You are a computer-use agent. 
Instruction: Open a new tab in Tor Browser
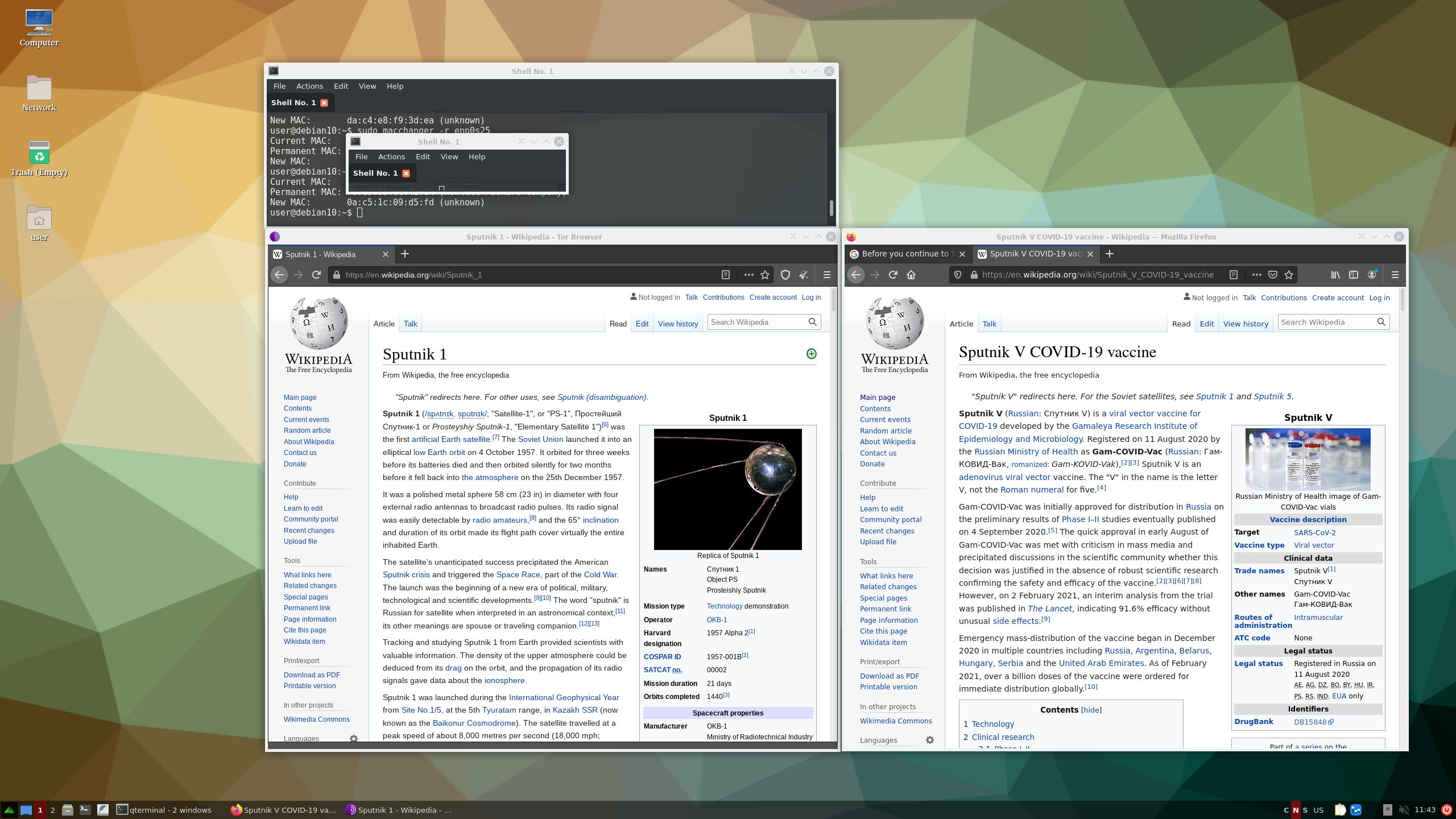click(x=405, y=254)
